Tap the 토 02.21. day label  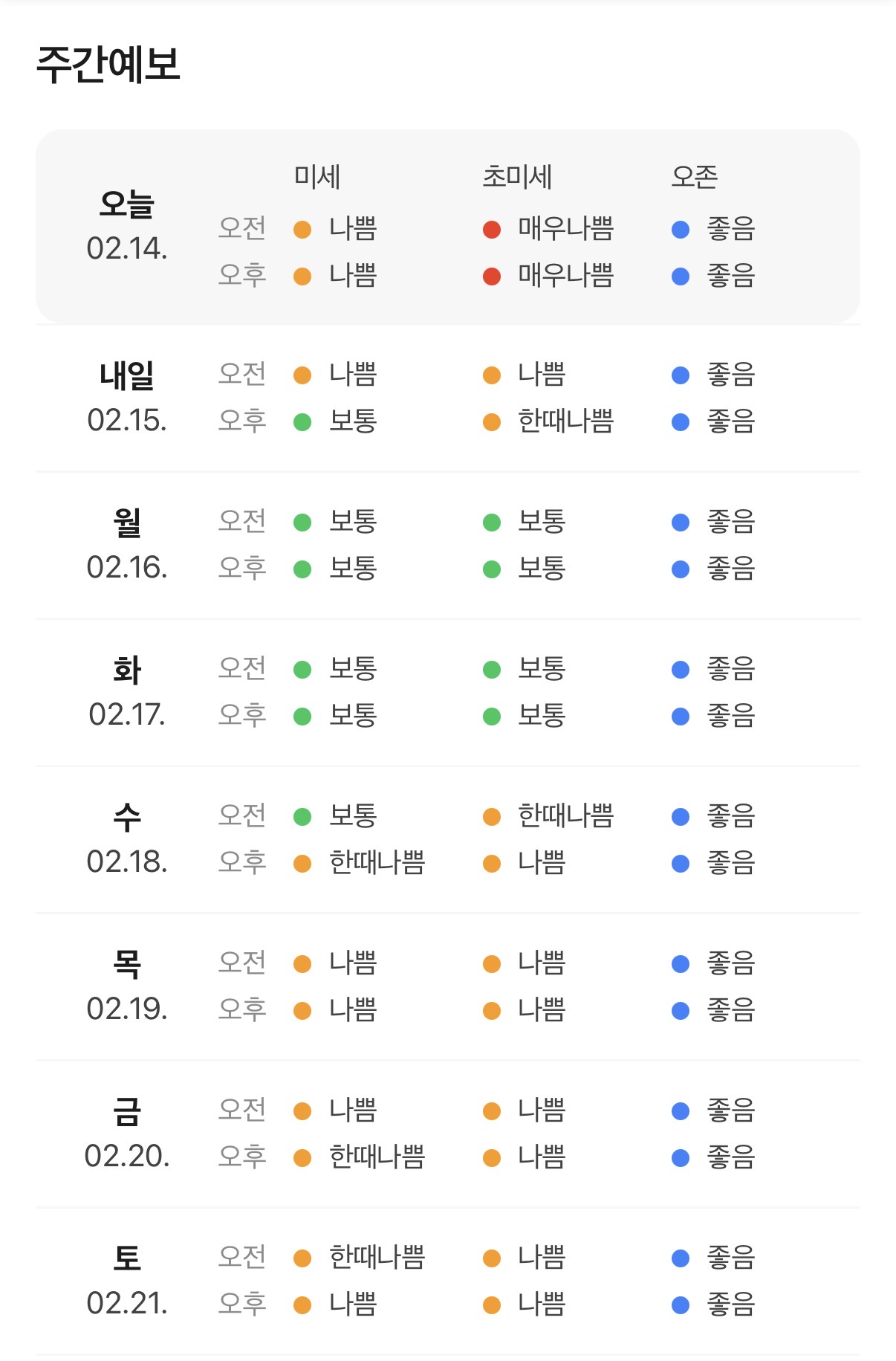click(127, 1281)
